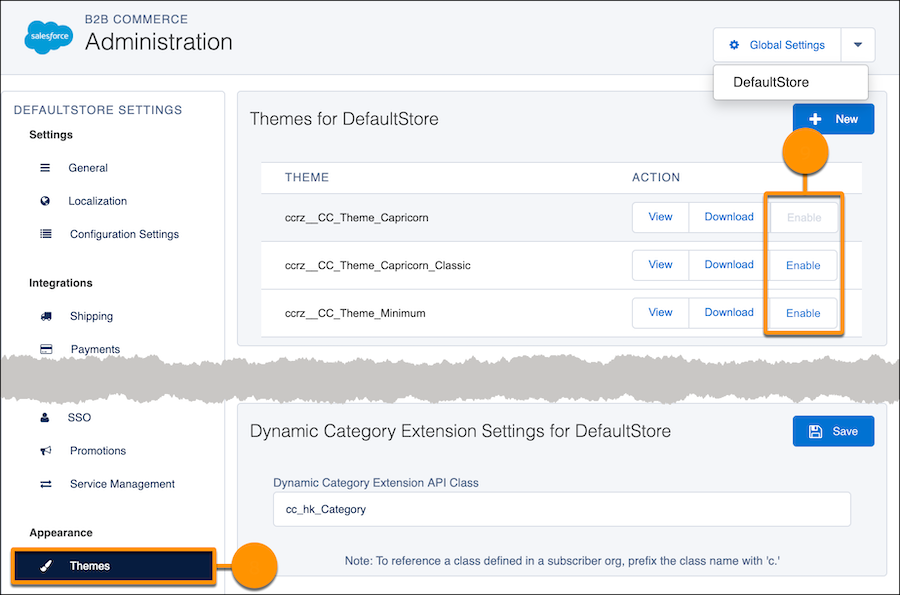Click DEFAULTSTORE SETTINGS sidebar heading
Viewport: 900px width, 595px height.
98,110
